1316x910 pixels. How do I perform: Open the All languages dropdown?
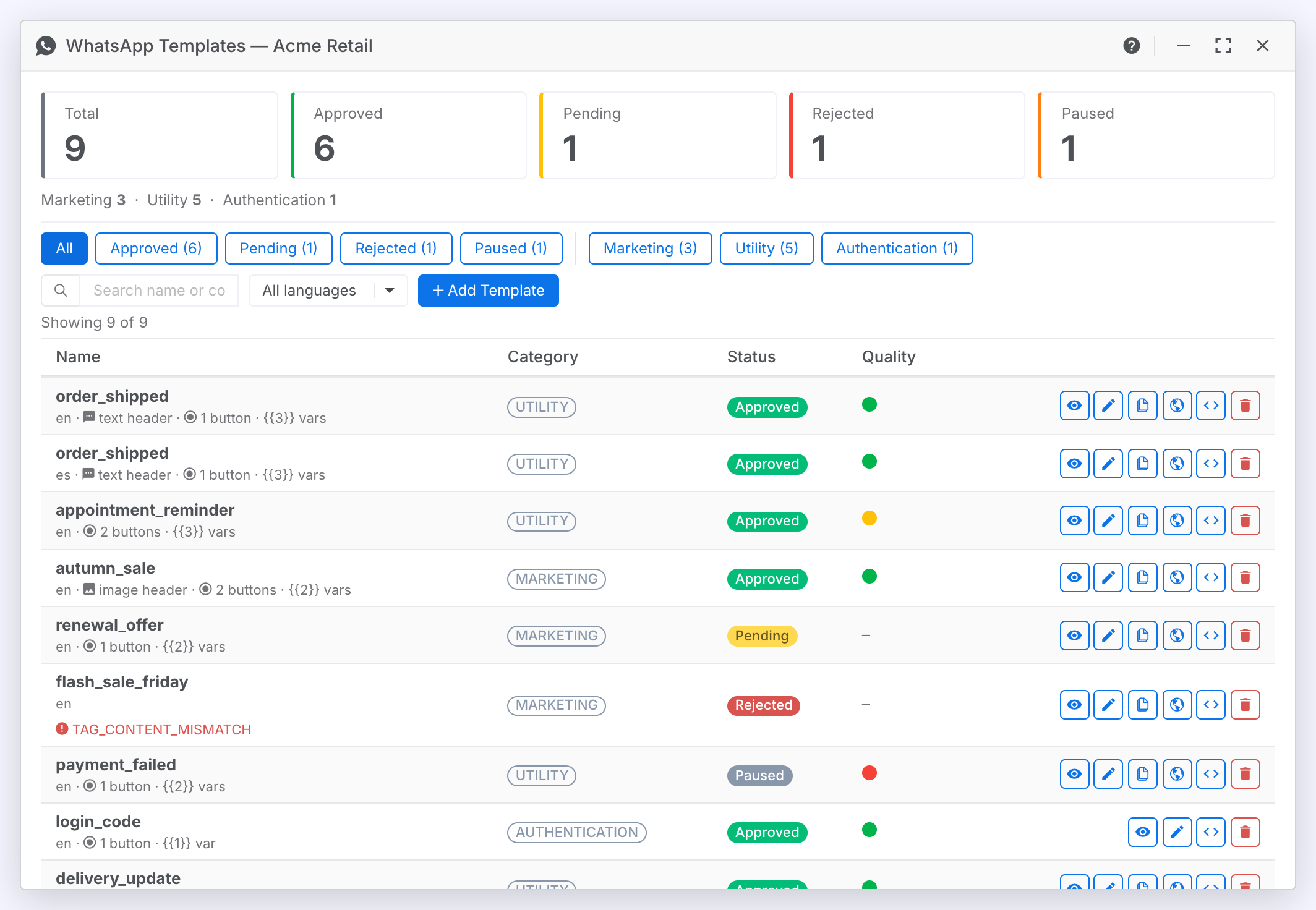pyautogui.click(x=328, y=291)
